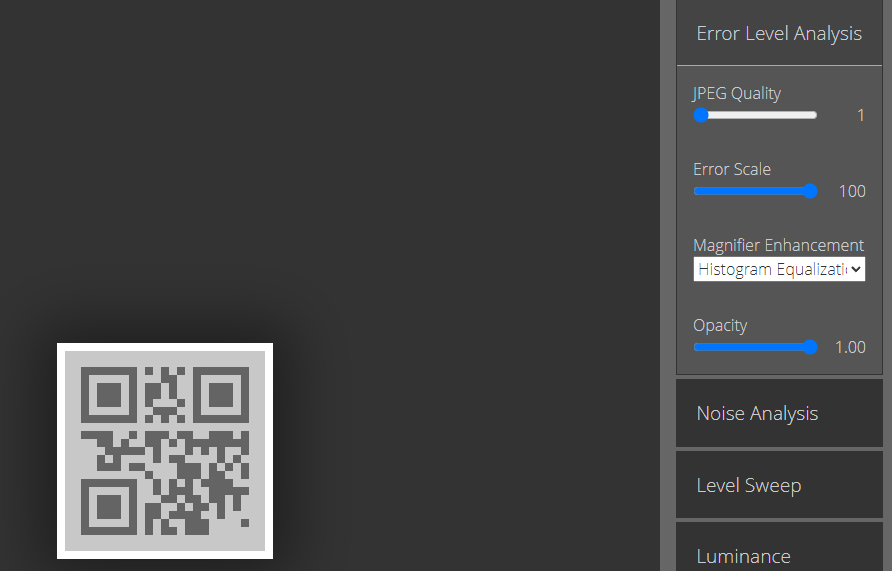Viewport: 892px width, 571px height.
Task: Adjust the Error Scale slider
Action: coord(755,191)
